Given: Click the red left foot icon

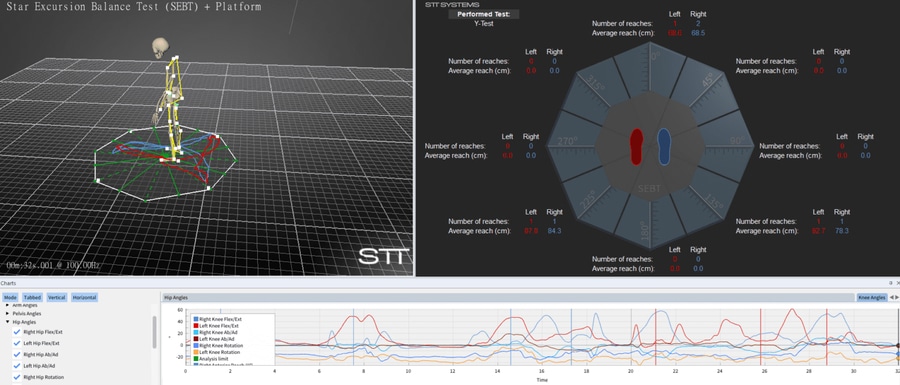Looking at the screenshot, I should coord(637,147).
